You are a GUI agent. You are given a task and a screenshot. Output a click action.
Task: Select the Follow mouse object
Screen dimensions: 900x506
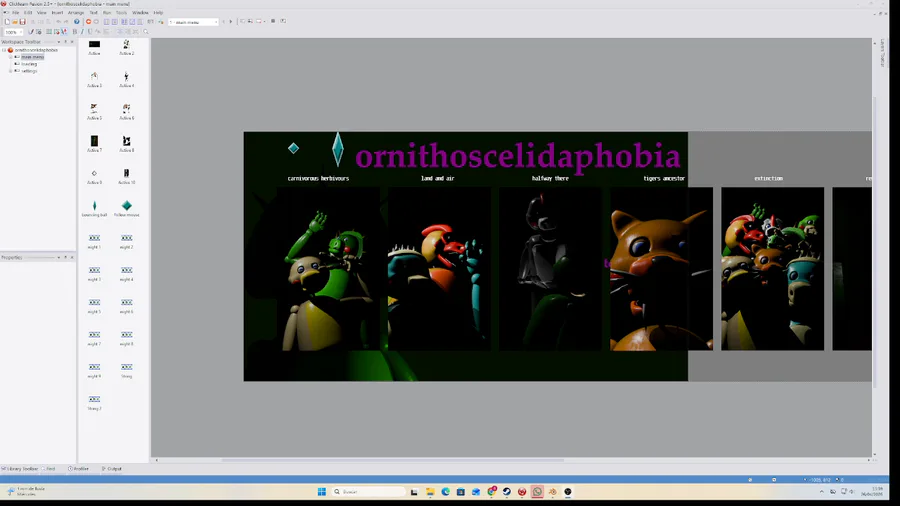click(126, 205)
